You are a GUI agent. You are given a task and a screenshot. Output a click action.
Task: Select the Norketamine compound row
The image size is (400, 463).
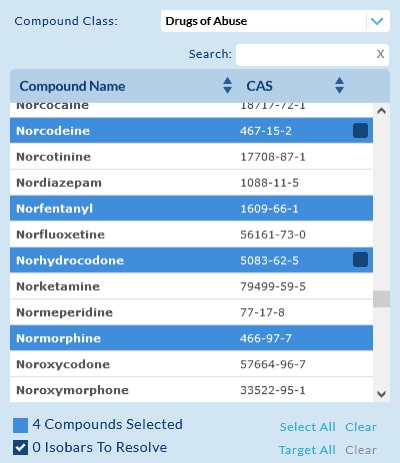tap(191, 286)
